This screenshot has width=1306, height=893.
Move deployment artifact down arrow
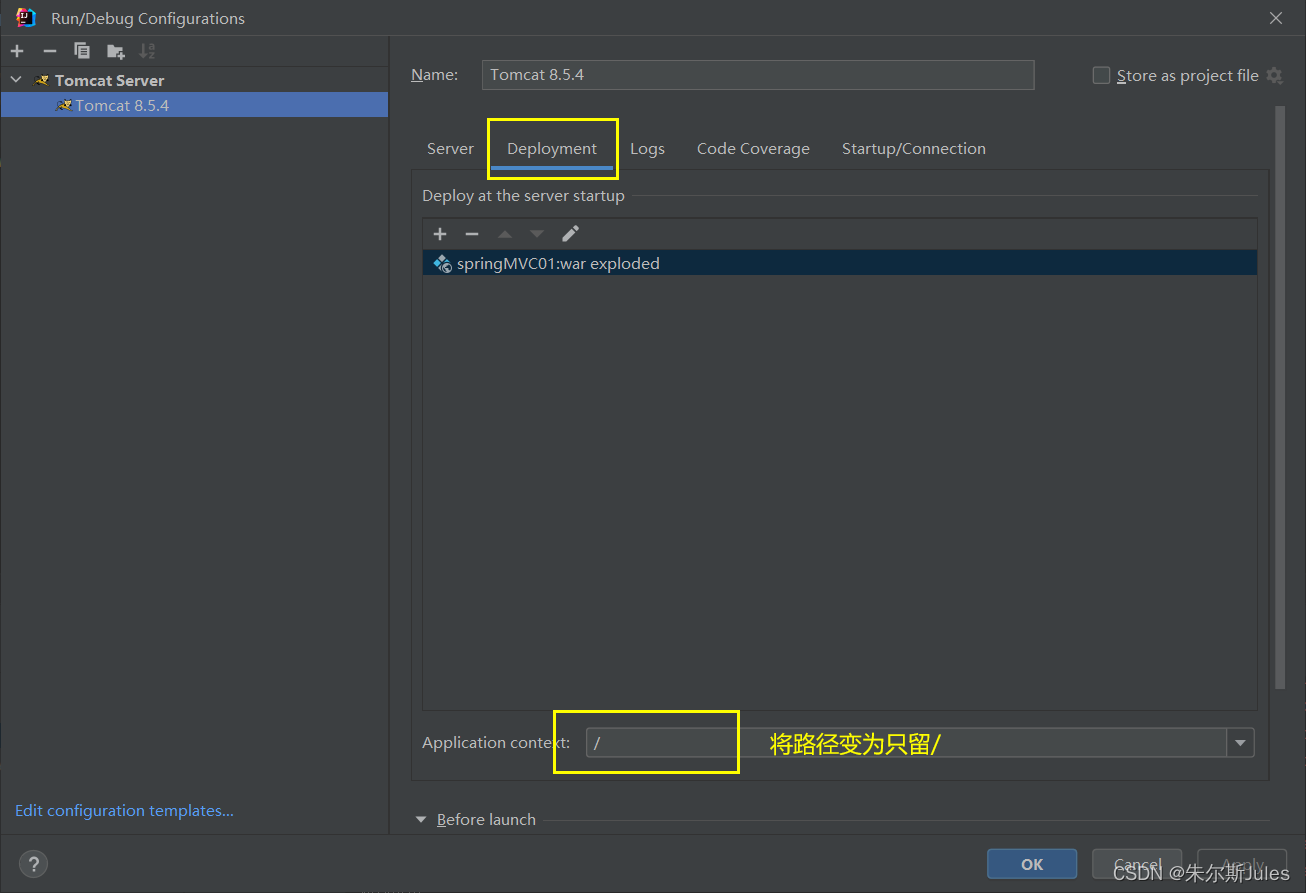pyautogui.click(x=537, y=234)
